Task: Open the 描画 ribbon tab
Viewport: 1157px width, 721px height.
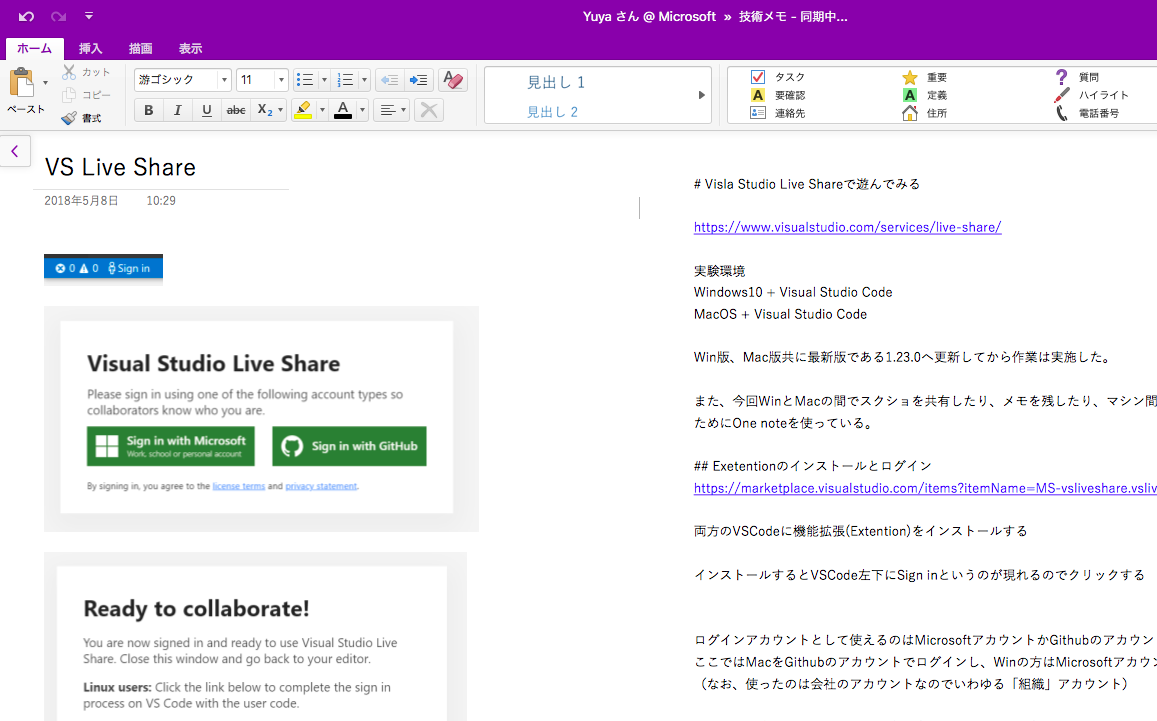Action: tap(140, 48)
